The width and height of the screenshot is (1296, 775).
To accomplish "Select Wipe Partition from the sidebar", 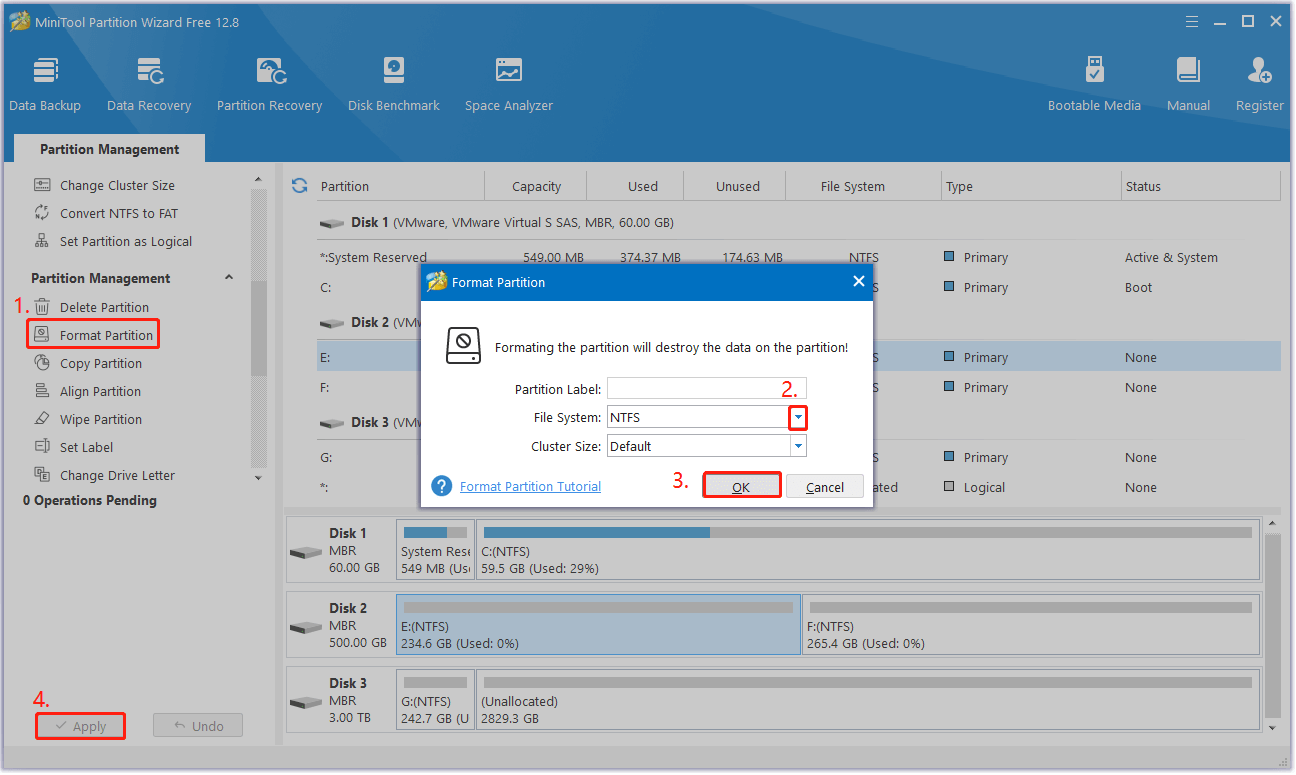I will pyautogui.click(x=100, y=419).
